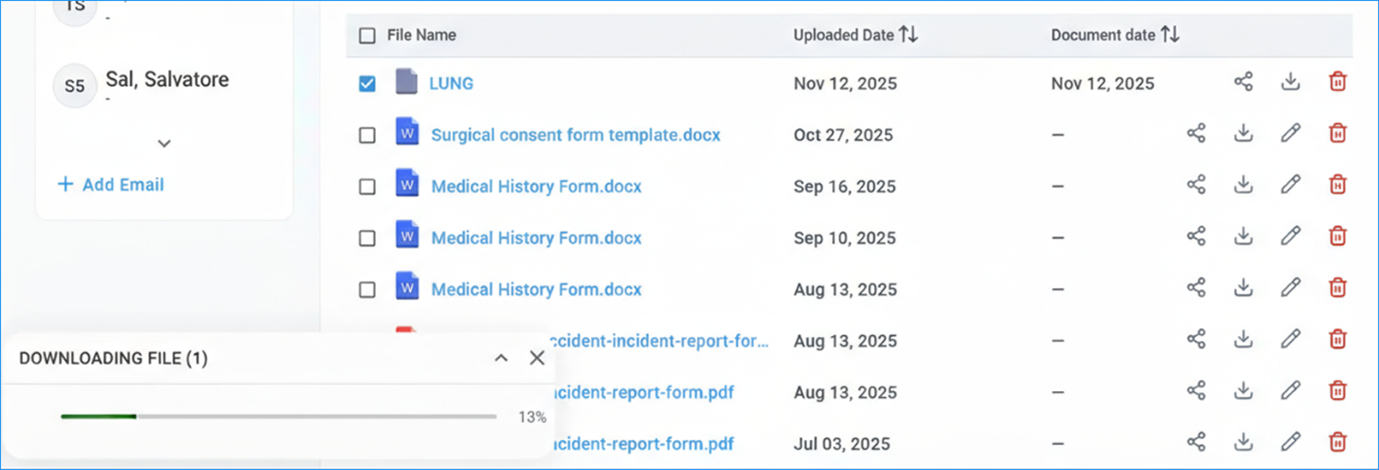
Task: Download the LUNG folder
Action: 1291,83
